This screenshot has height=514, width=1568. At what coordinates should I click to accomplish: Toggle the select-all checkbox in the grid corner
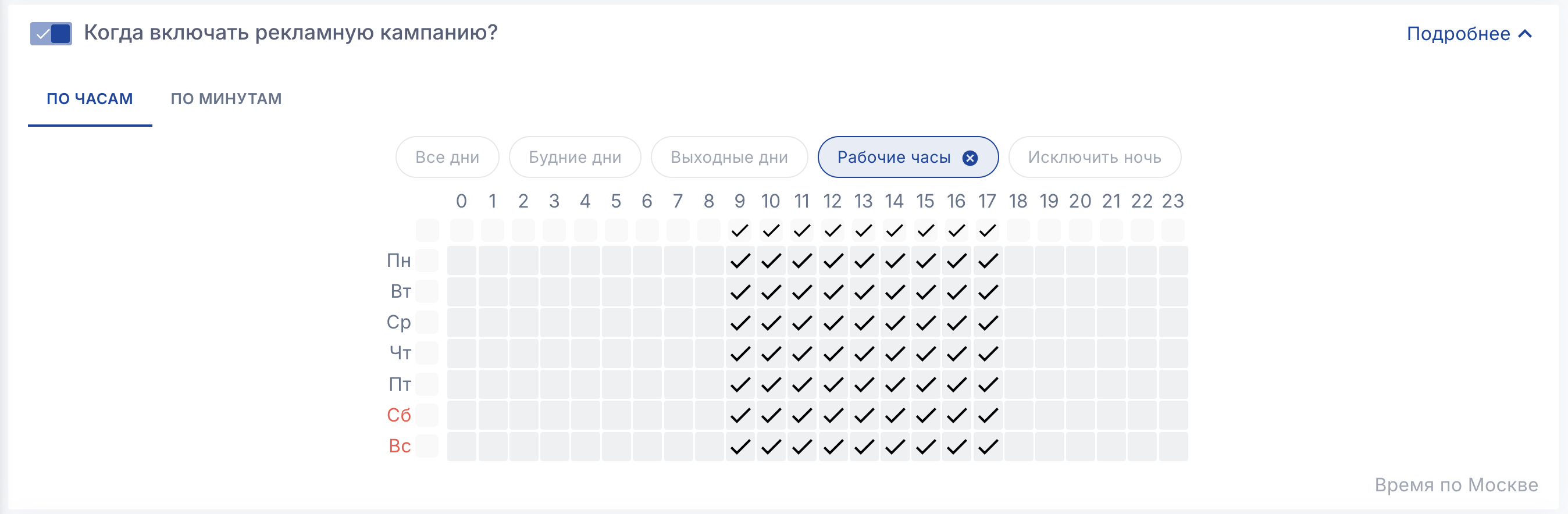click(427, 230)
